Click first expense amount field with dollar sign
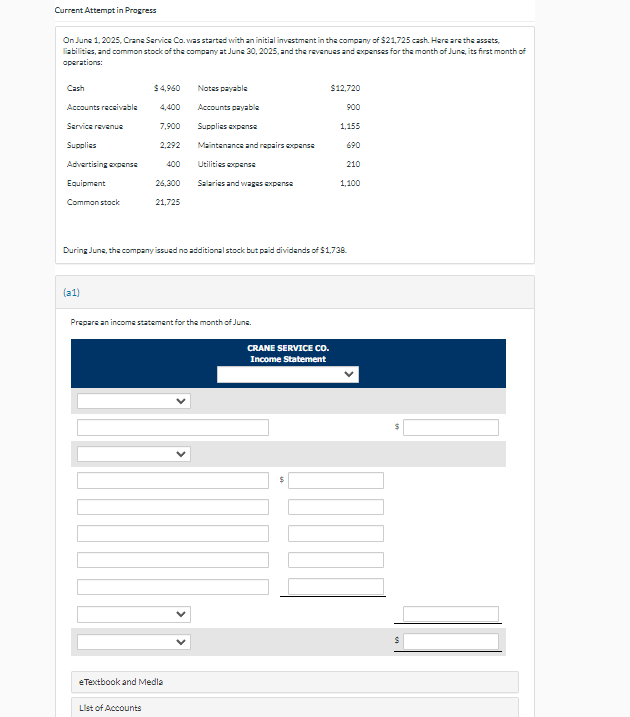 [x=336, y=481]
